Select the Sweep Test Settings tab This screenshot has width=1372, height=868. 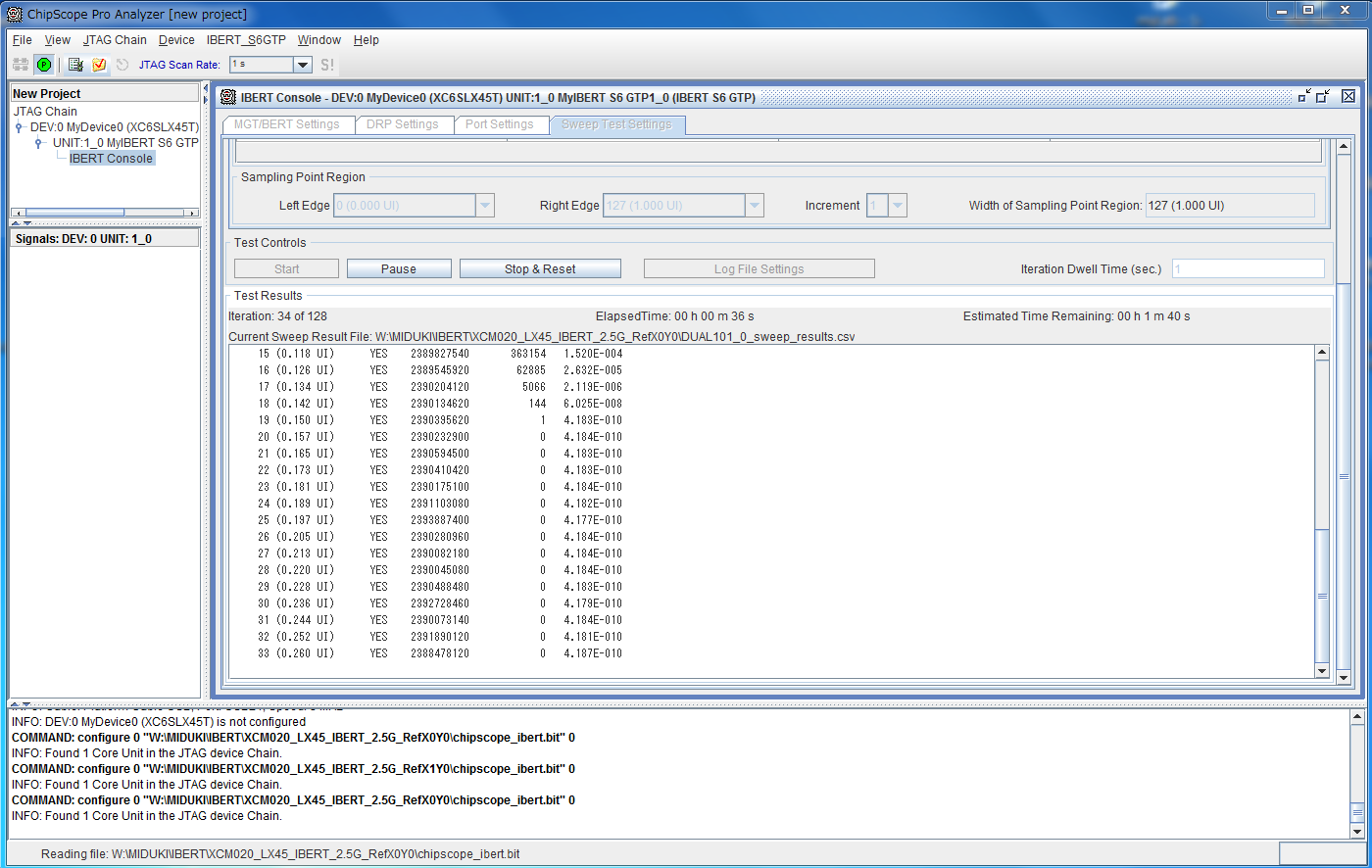[x=617, y=124]
